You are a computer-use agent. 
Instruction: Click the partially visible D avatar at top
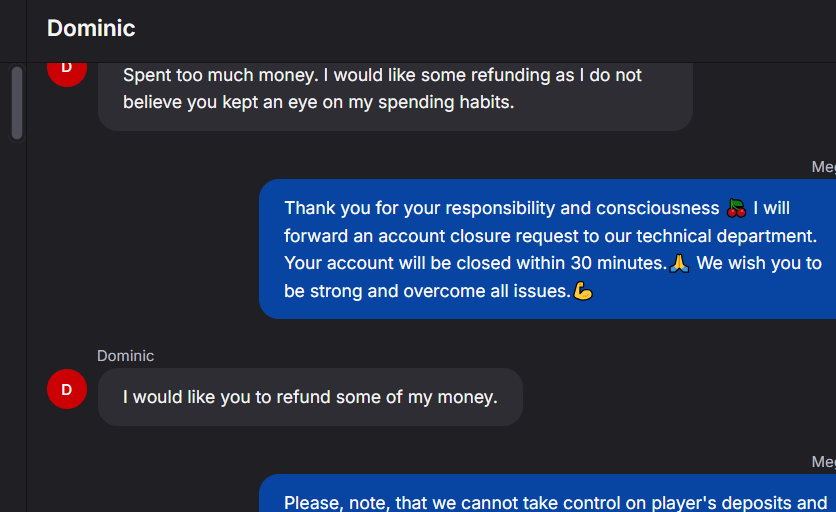(x=67, y=74)
